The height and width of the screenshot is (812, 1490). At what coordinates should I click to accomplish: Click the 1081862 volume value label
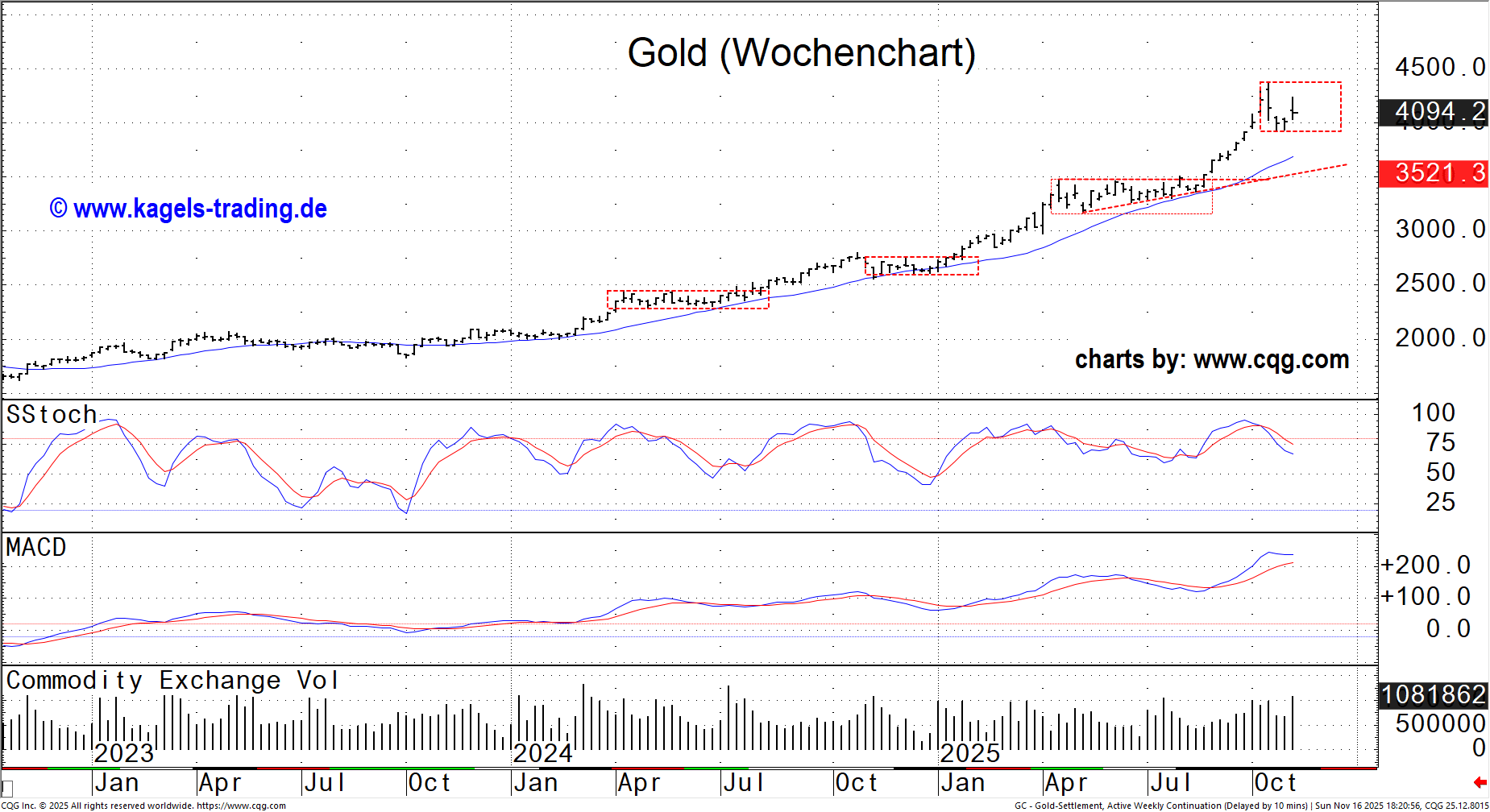coord(1433,694)
